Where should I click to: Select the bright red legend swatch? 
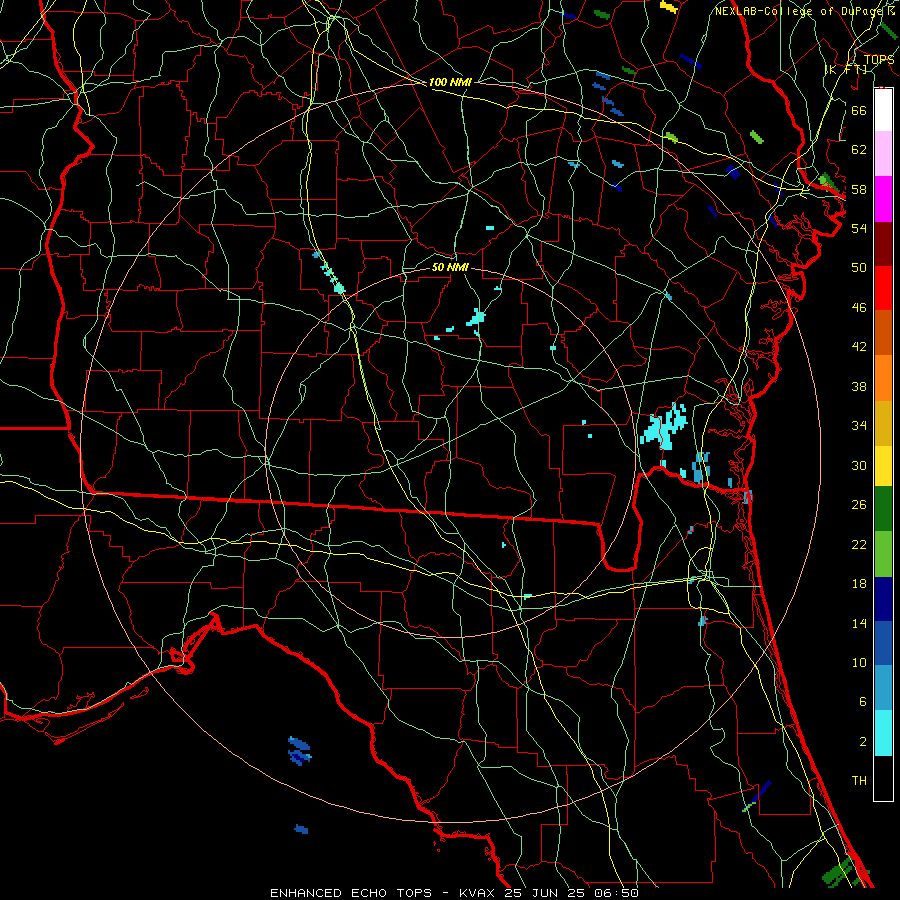[883, 288]
